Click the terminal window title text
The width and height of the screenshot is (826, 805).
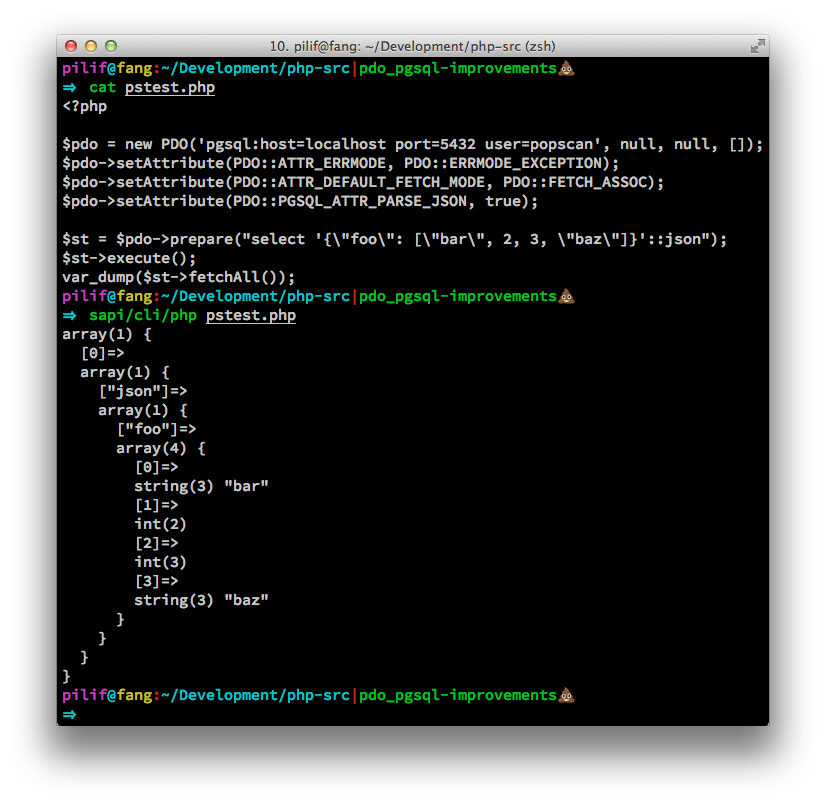(412, 46)
